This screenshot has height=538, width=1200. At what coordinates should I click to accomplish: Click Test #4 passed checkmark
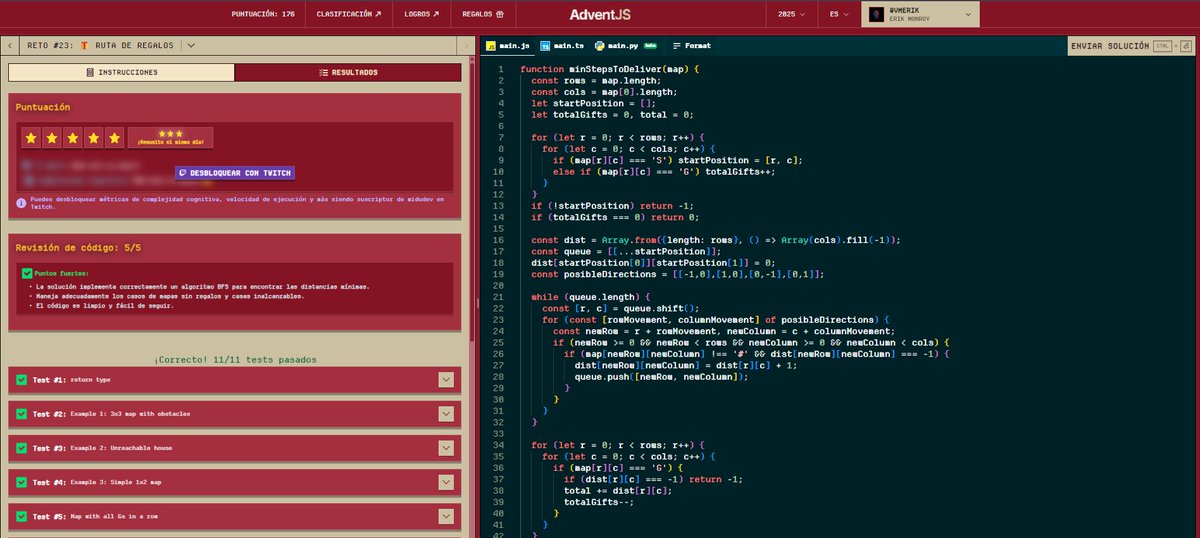pyautogui.click(x=20, y=483)
